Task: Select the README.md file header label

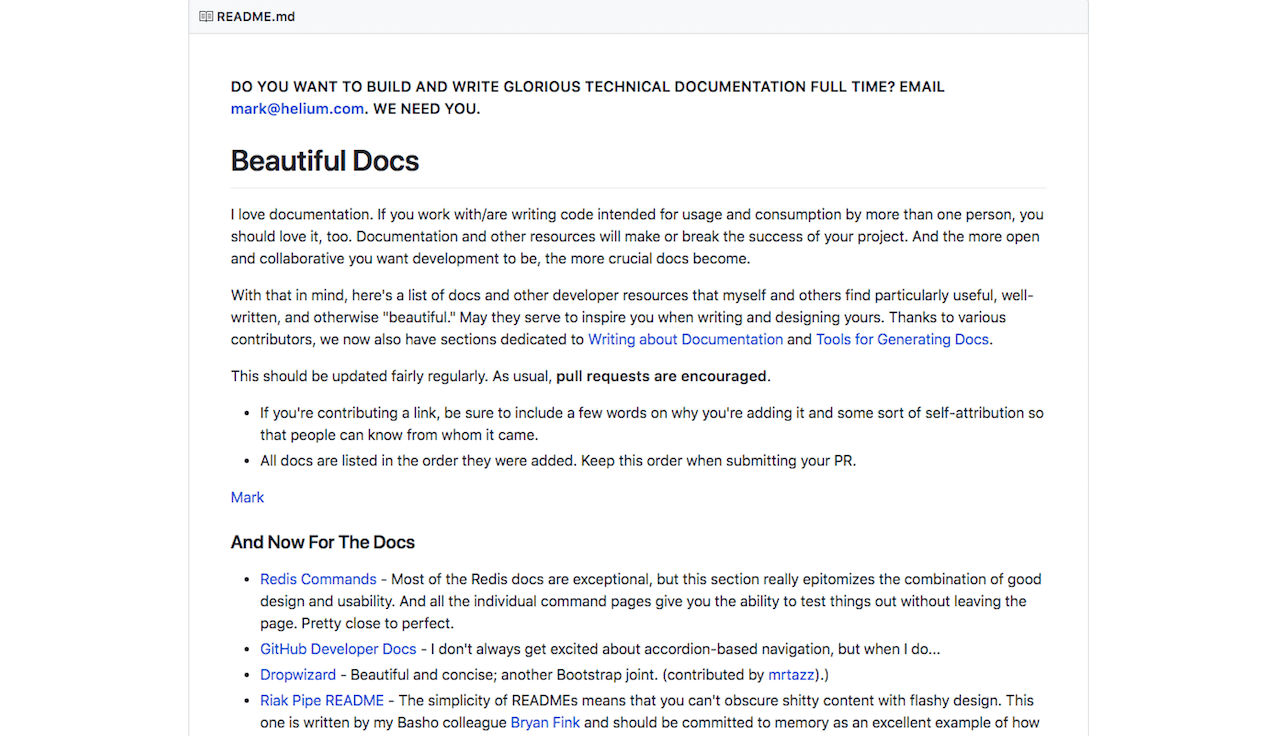Action: [x=256, y=16]
